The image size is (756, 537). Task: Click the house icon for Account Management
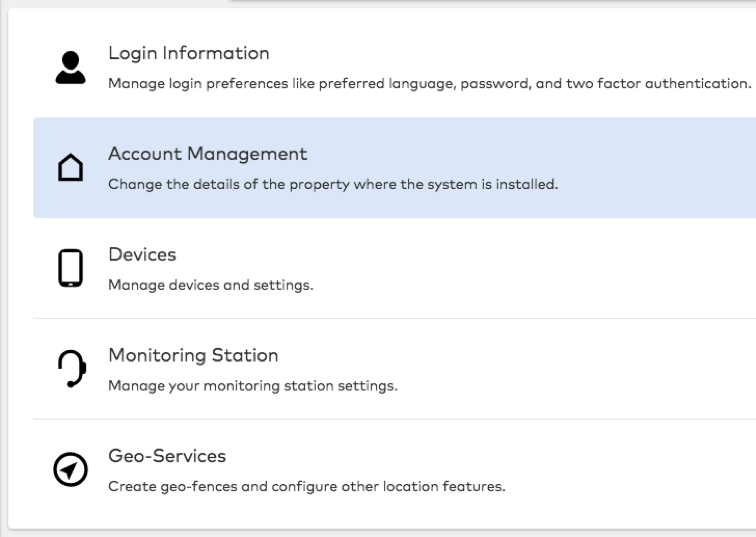point(70,169)
